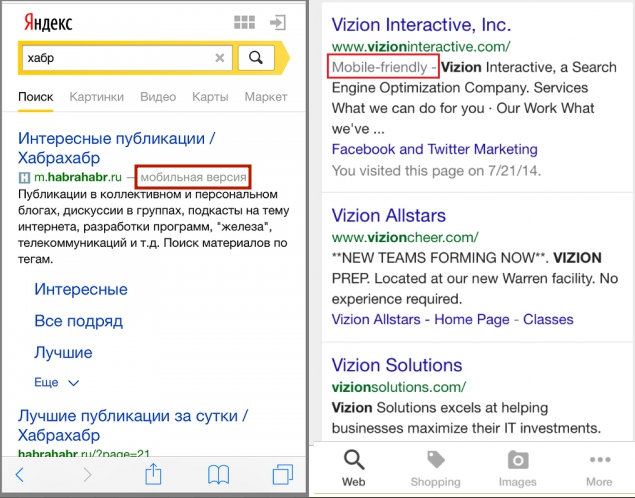Tap the Habrahabr snippet beginning 'Публикации в коллективном'
This screenshot has height=498, width=635.
coord(154,227)
